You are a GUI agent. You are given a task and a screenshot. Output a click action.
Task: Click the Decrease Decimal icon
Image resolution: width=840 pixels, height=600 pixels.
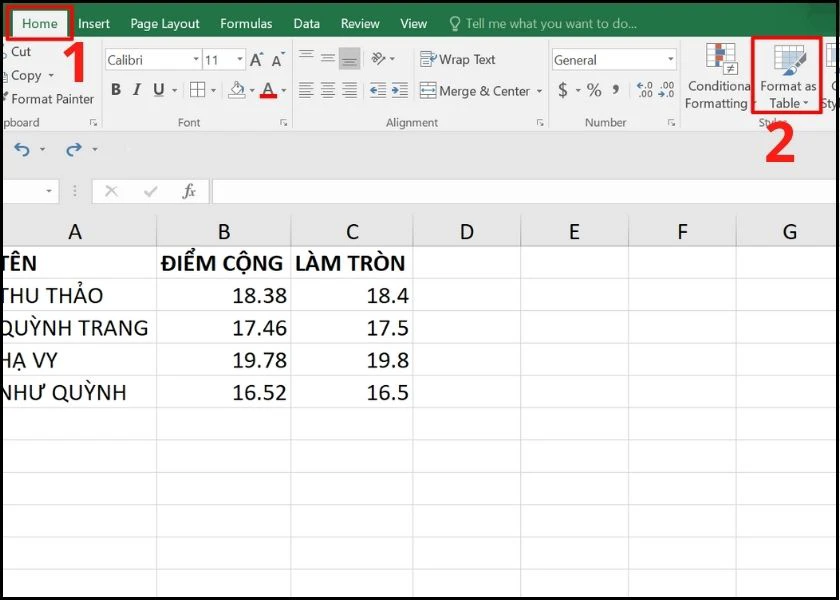pos(666,90)
